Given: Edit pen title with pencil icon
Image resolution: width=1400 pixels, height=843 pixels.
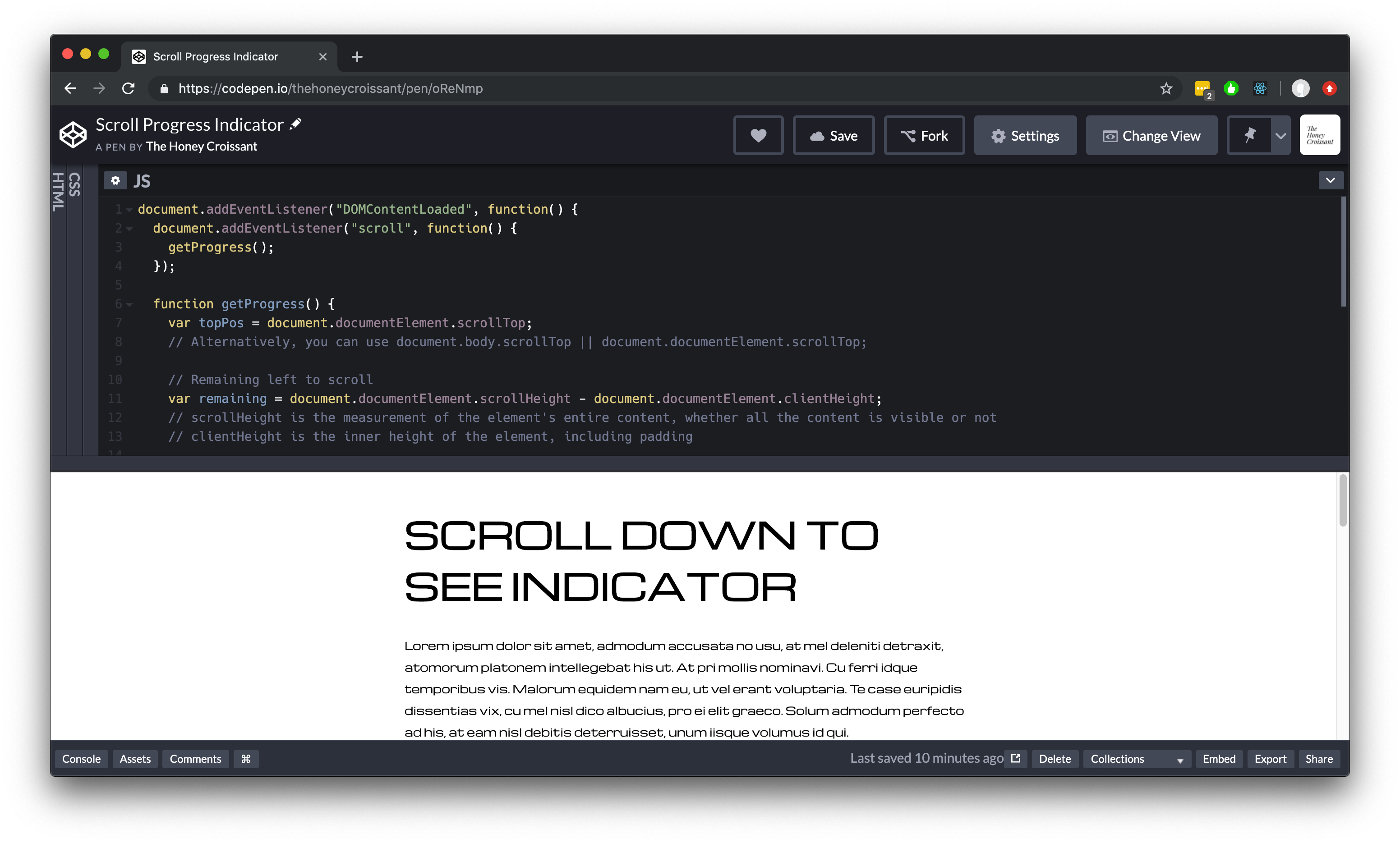Looking at the screenshot, I should (x=295, y=124).
